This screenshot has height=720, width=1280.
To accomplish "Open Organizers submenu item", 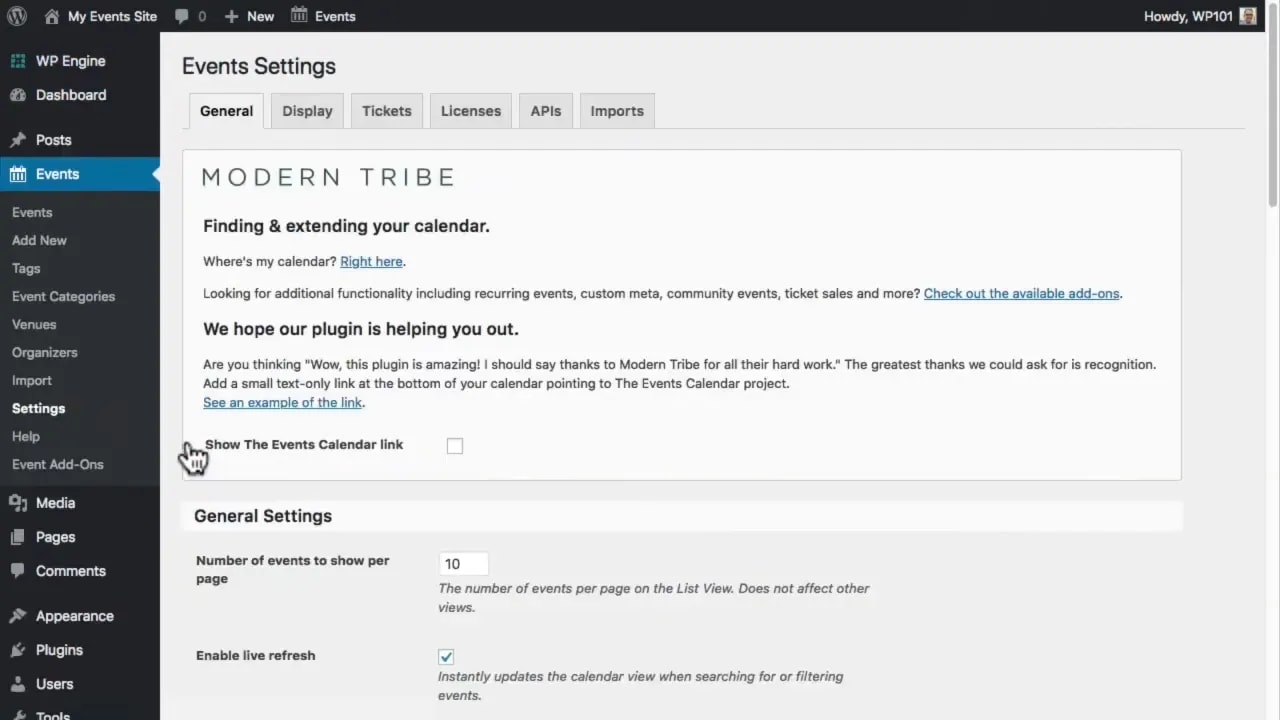I will click(x=44, y=352).
